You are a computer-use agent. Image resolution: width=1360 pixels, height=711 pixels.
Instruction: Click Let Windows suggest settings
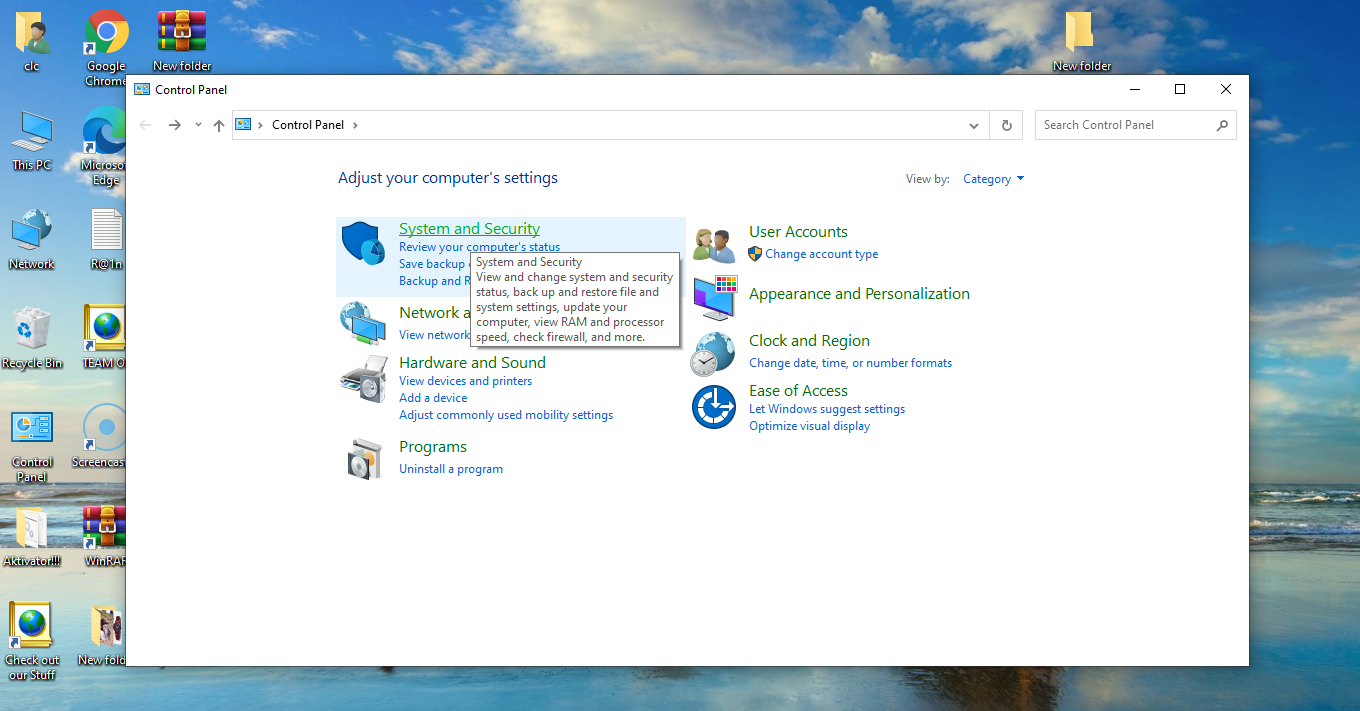826,409
